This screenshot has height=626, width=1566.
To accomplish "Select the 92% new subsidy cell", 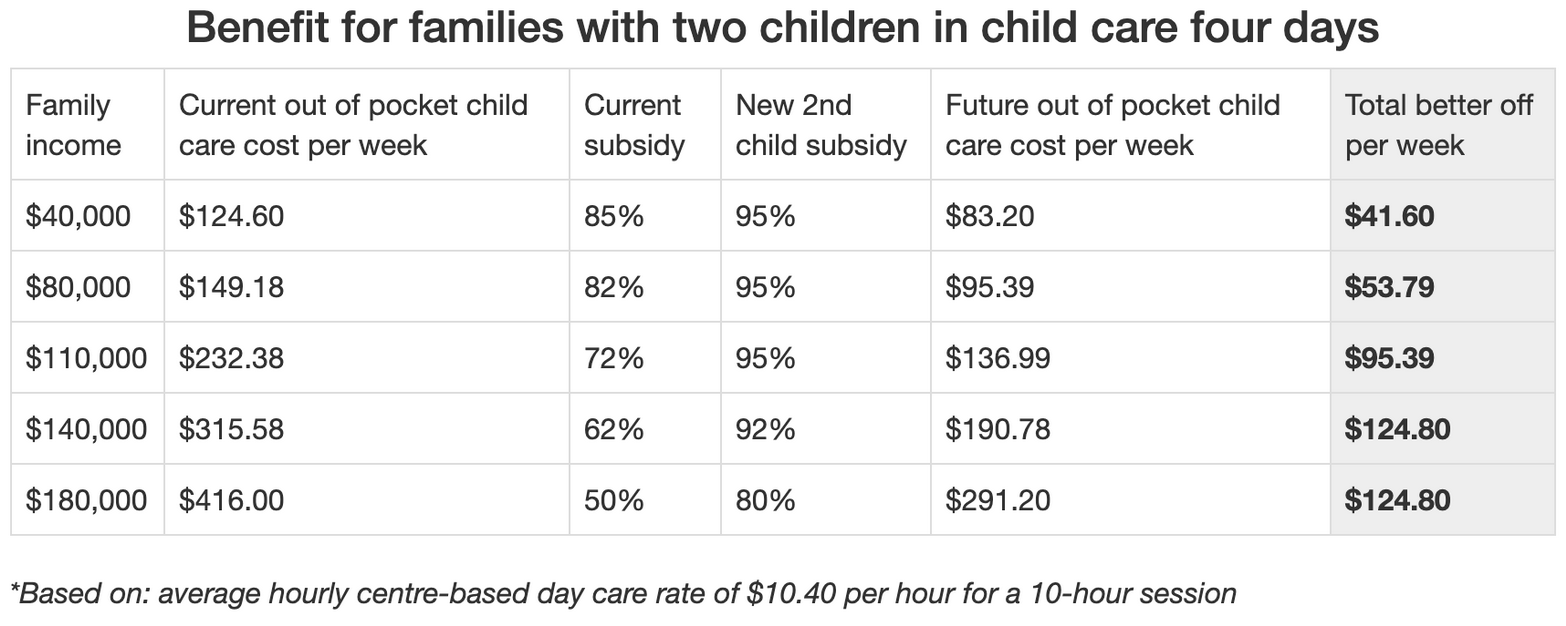I will (x=765, y=429).
